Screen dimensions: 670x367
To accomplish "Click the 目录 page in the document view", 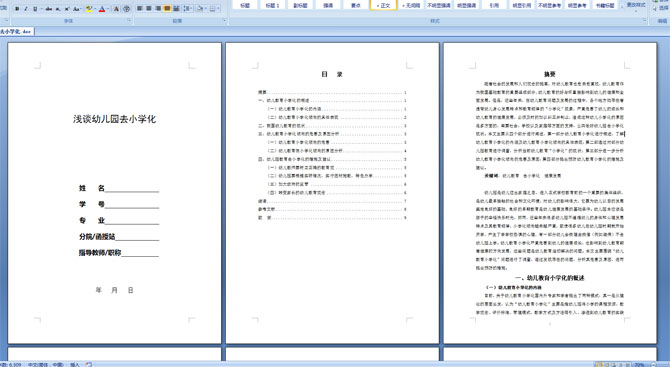I will (x=332, y=192).
